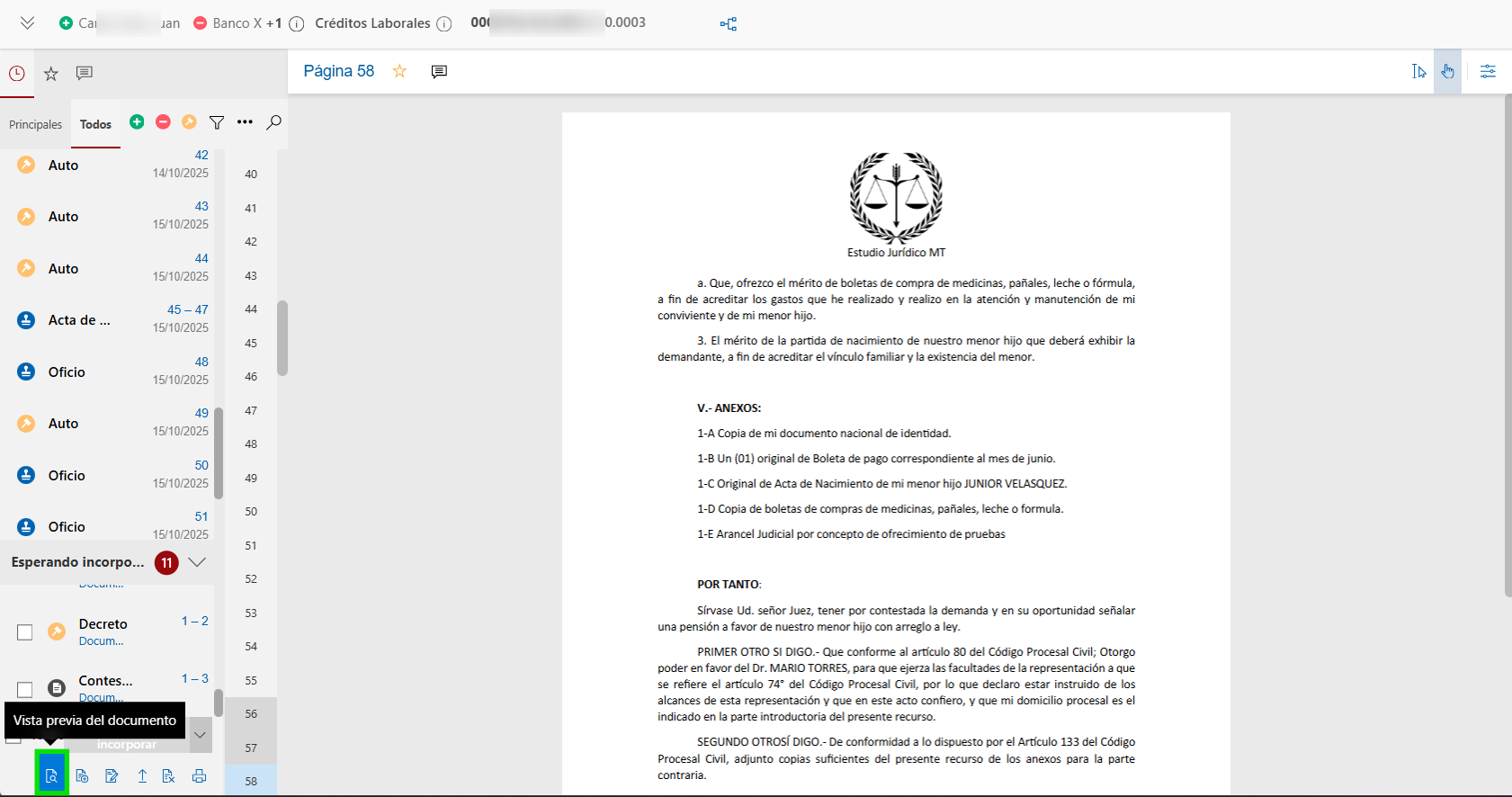
Task: Click the delete document icon
Action: [168, 775]
